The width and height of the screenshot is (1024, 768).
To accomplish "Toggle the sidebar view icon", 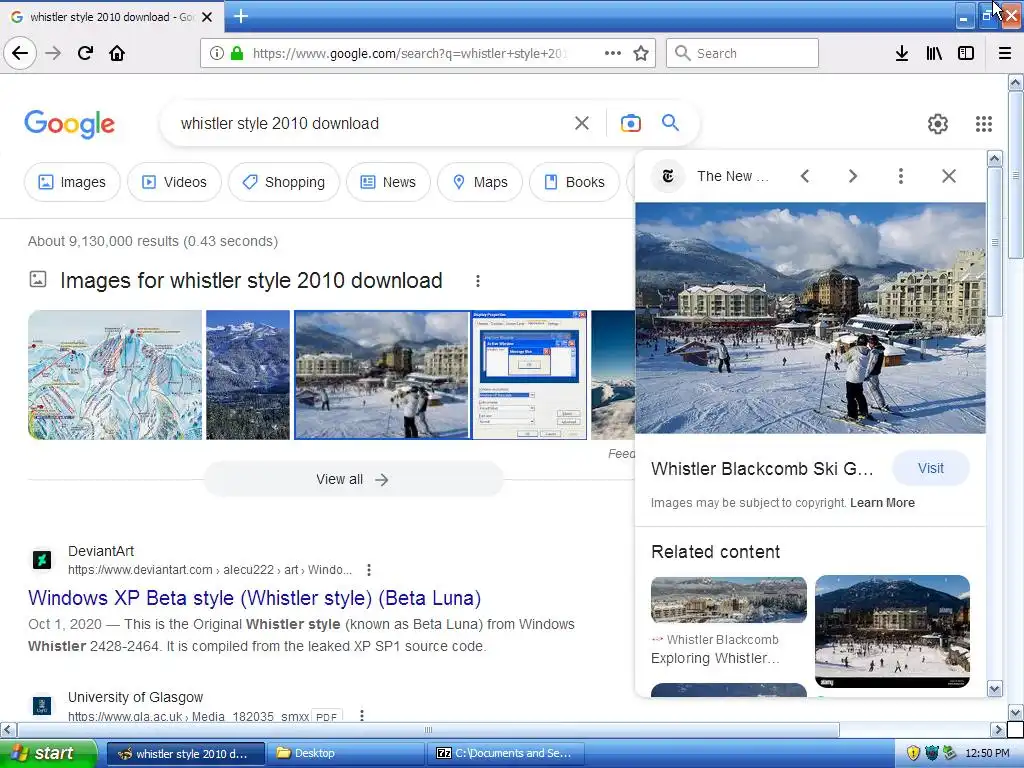I will 966,53.
